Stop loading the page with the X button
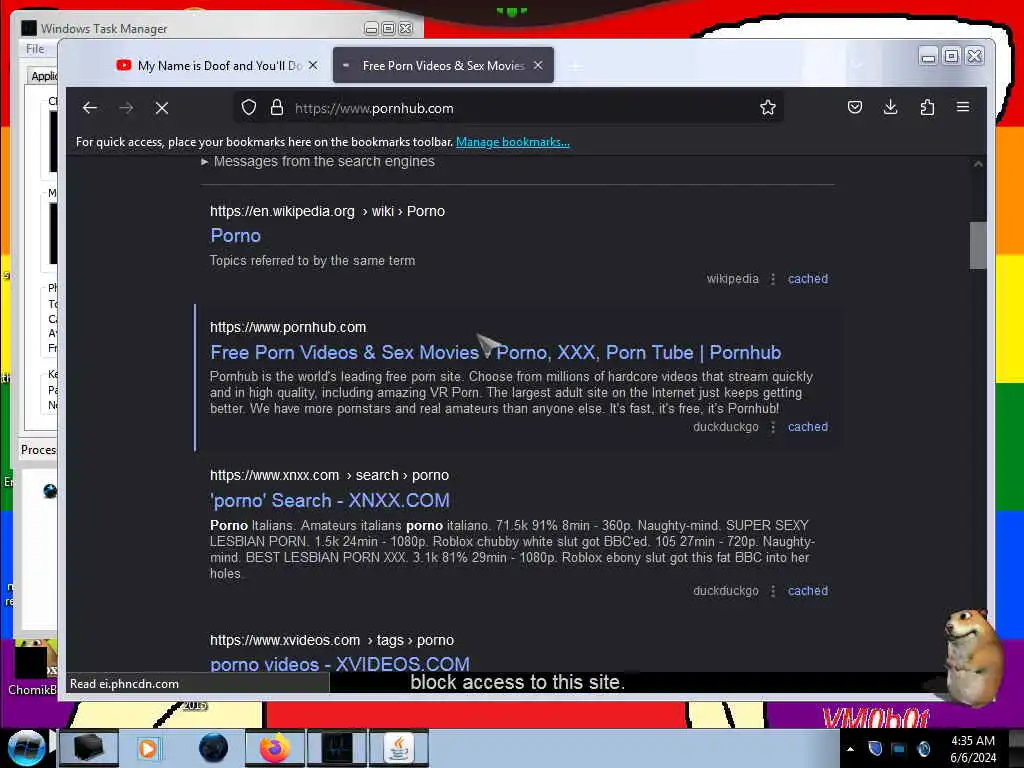1024x768 pixels. click(x=162, y=108)
